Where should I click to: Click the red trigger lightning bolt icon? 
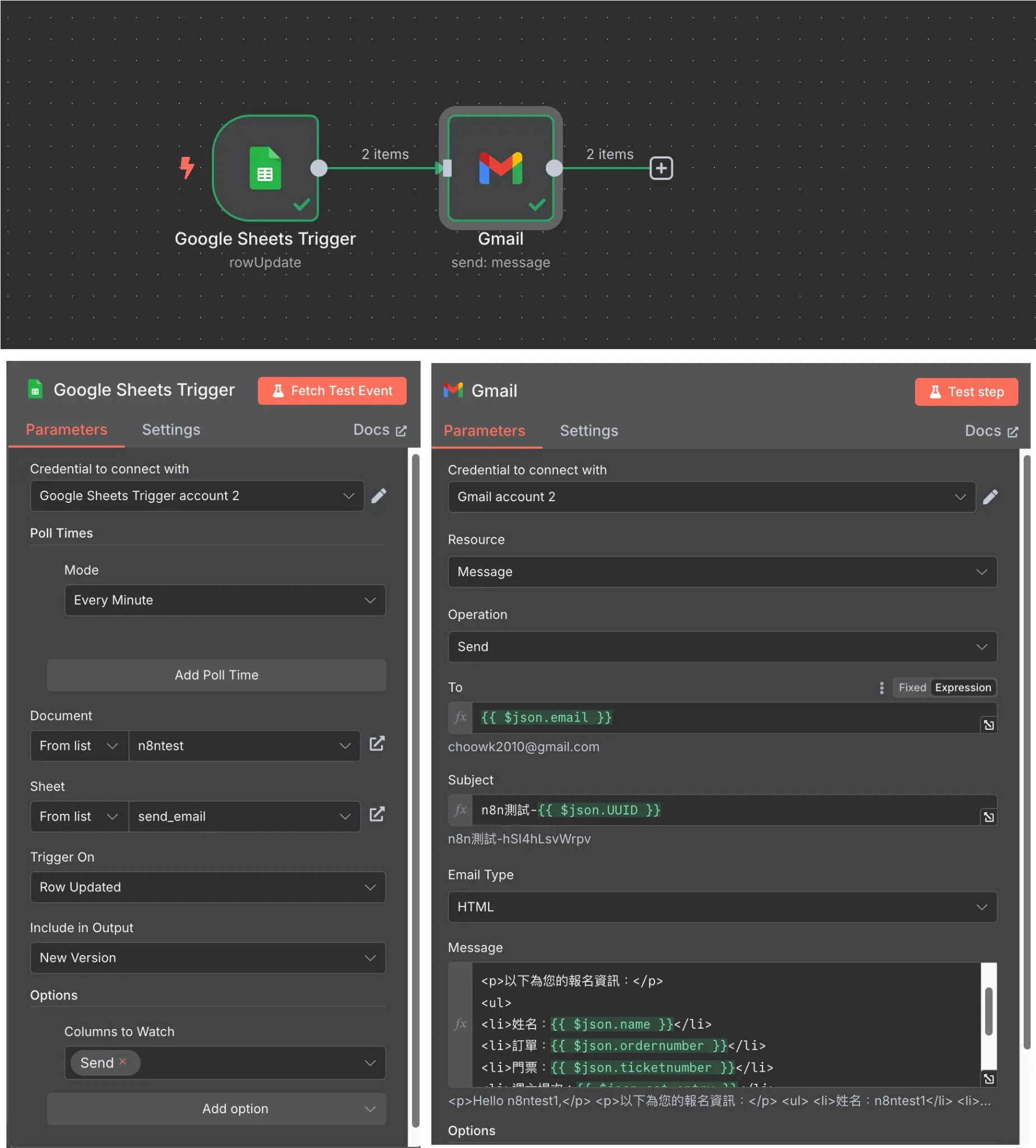click(187, 168)
